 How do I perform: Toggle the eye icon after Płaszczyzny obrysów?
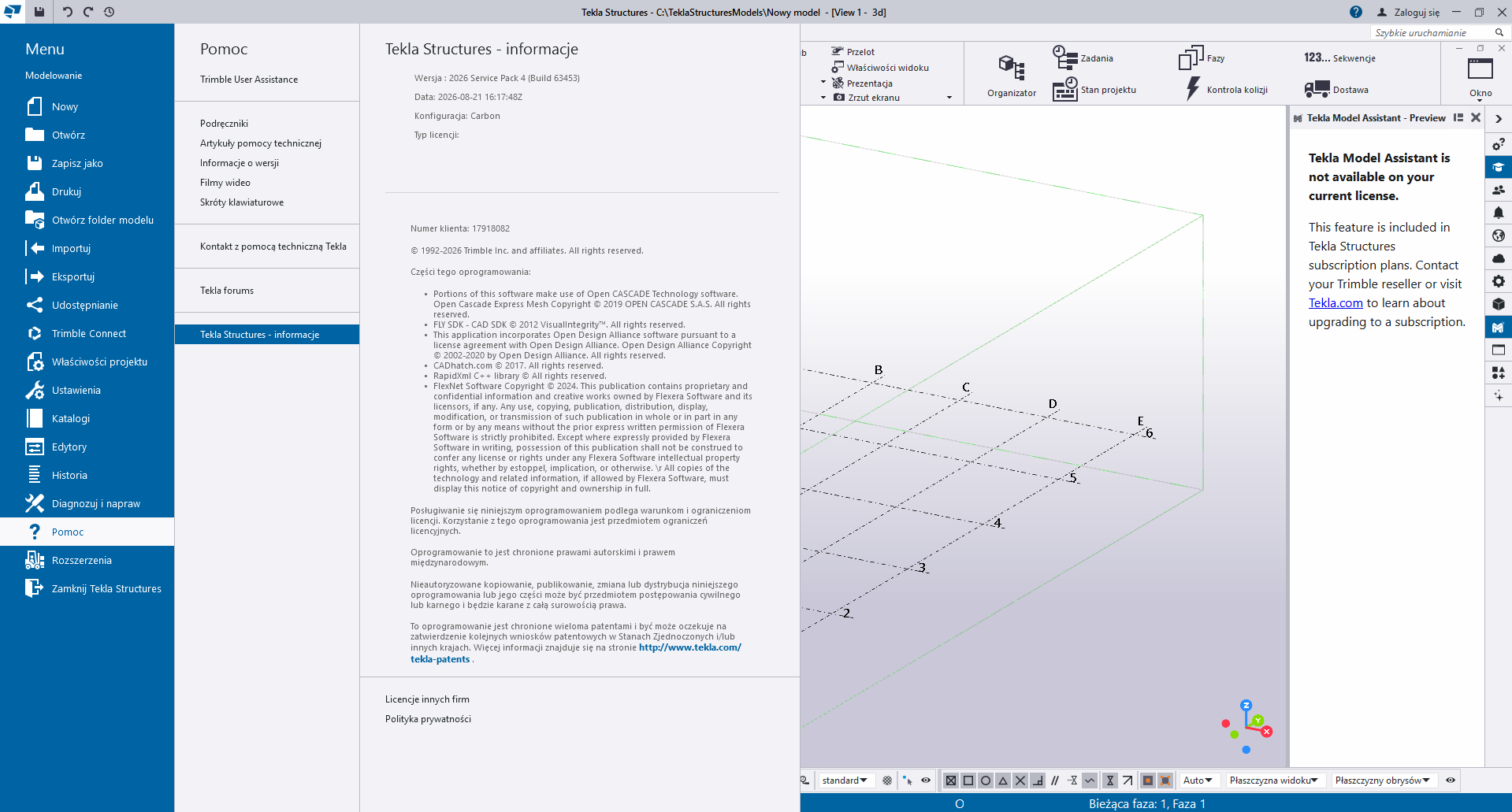pos(1451,780)
